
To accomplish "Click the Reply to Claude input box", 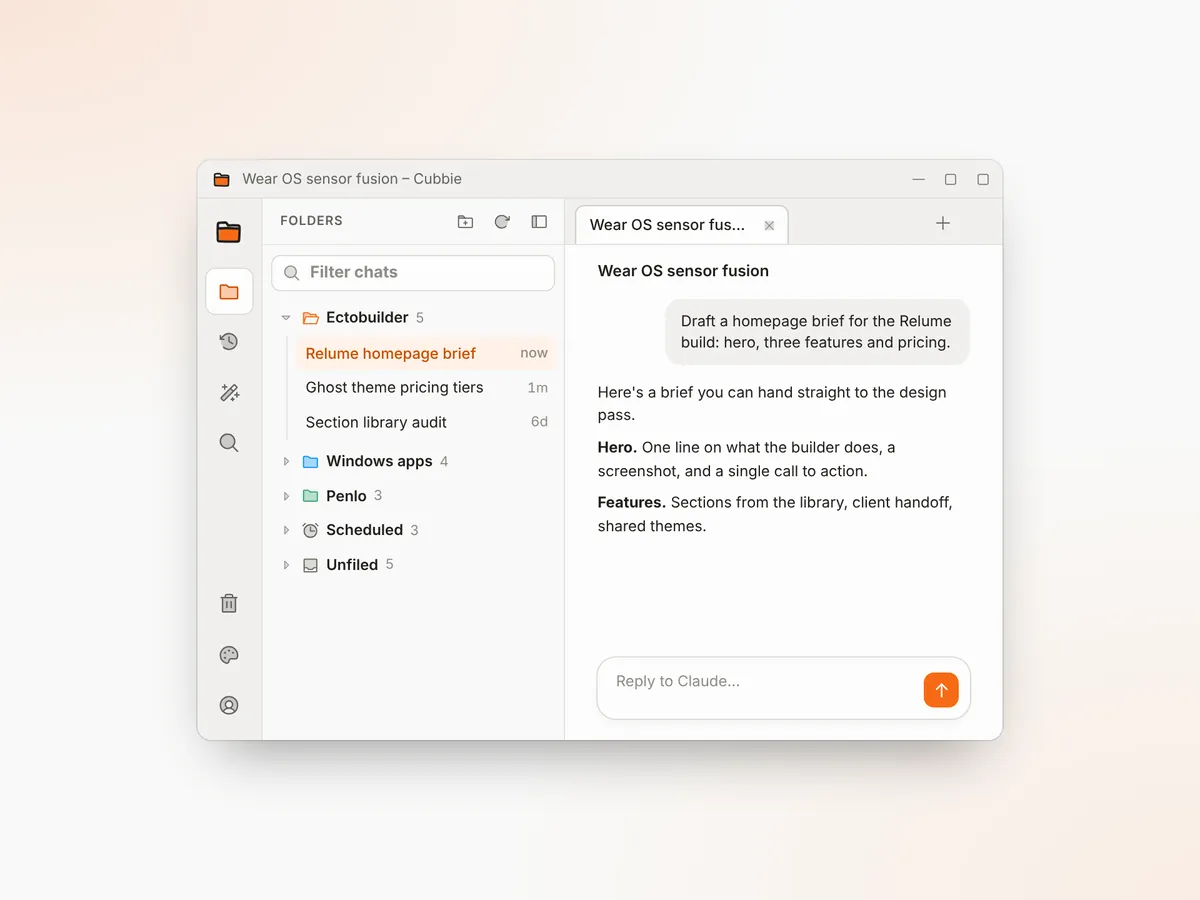I will tap(784, 688).
